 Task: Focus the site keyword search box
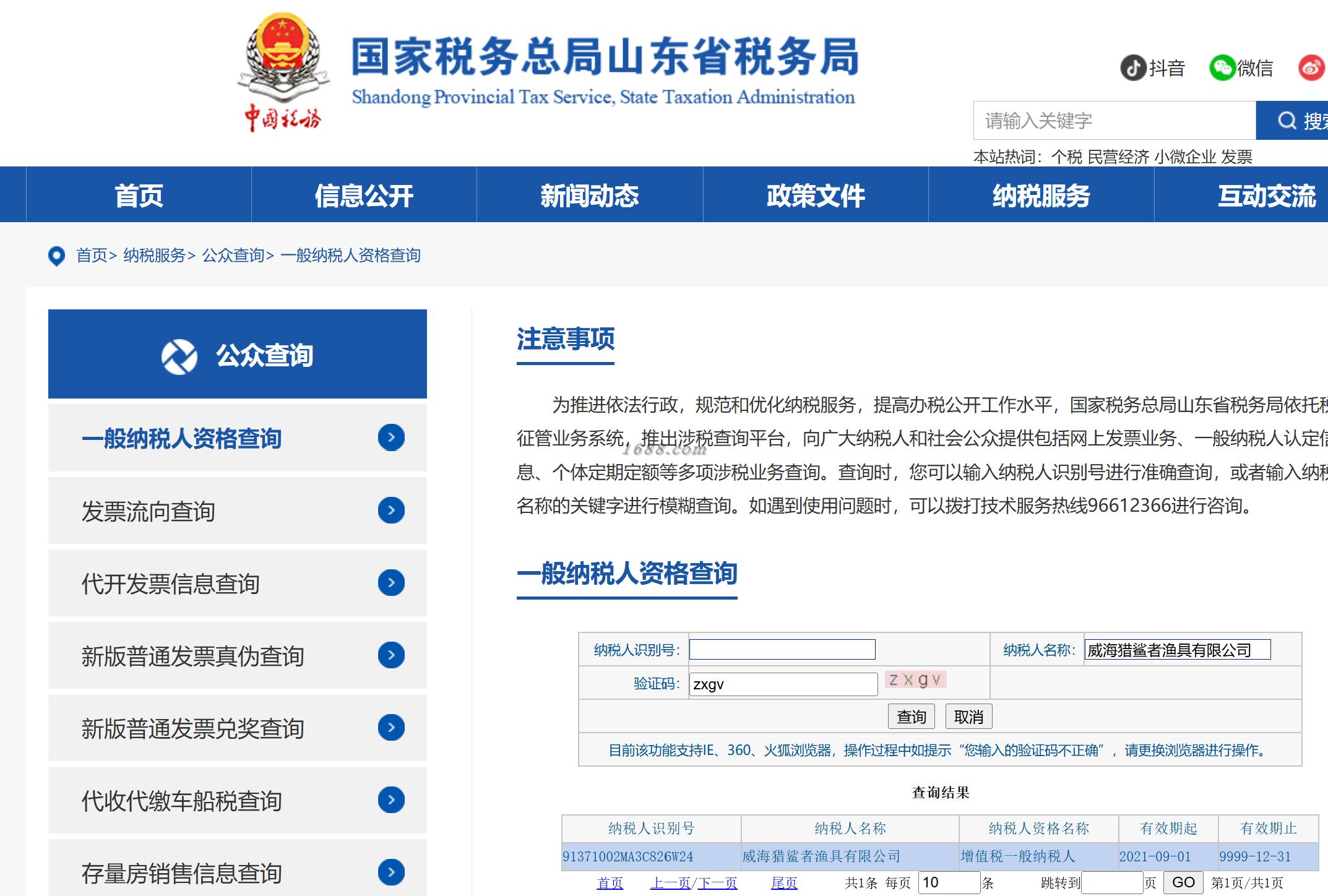pyautogui.click(x=1115, y=121)
